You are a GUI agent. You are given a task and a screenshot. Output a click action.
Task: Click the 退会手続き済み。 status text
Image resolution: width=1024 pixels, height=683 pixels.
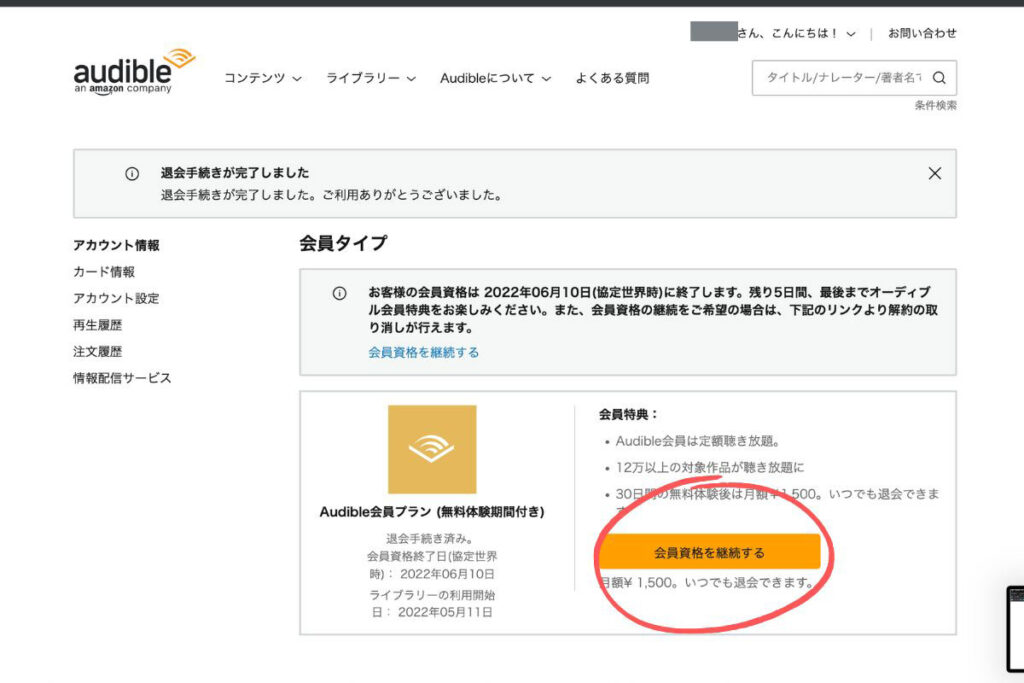tap(430, 539)
